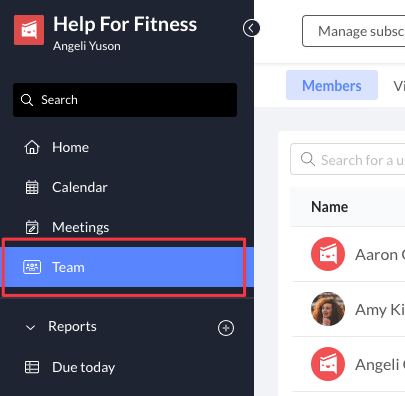405x396 pixels.
Task: Collapse the sidebar with the arrow button
Action: click(x=251, y=28)
